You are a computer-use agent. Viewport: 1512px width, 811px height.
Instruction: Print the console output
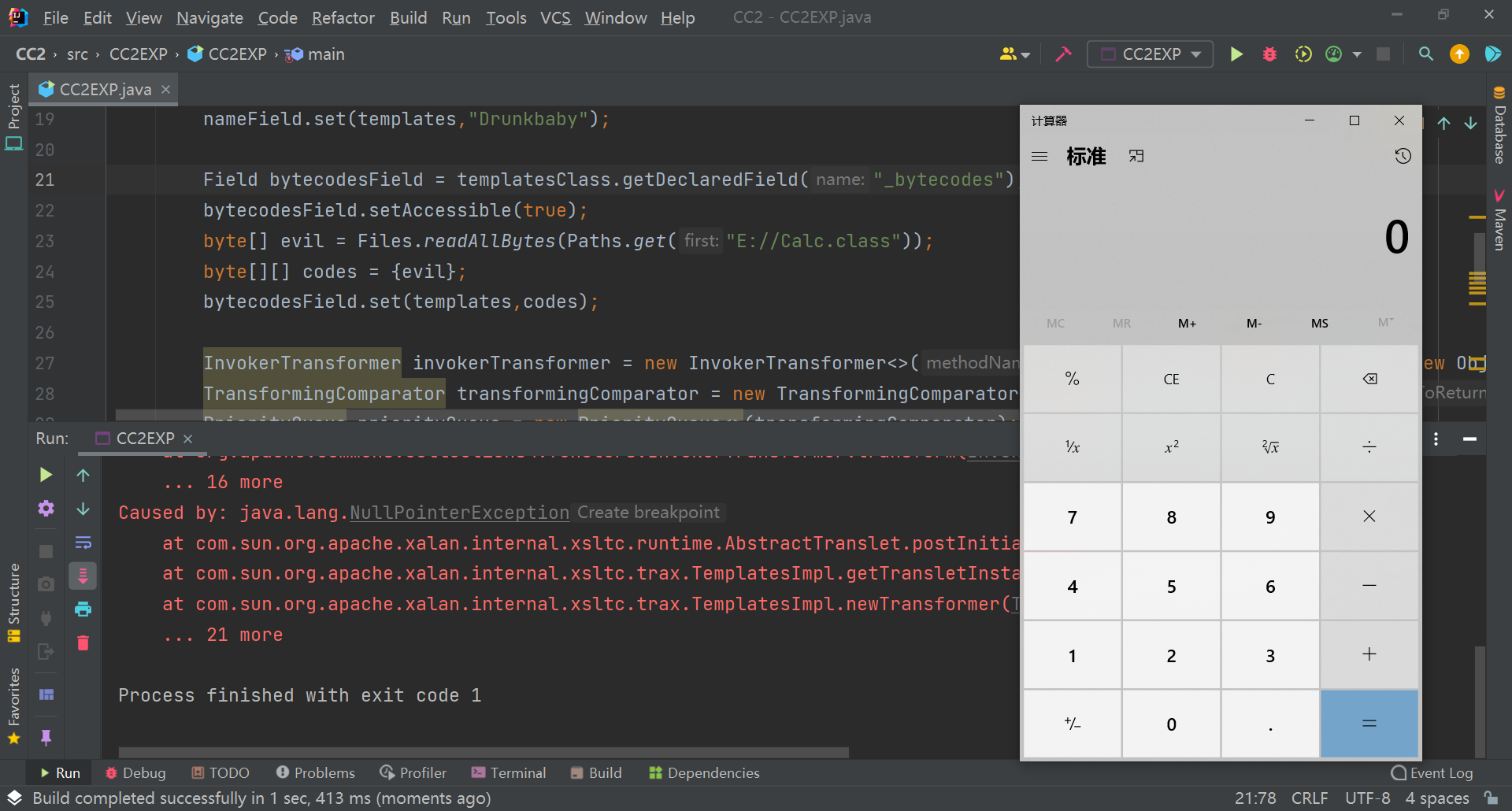pyautogui.click(x=83, y=608)
